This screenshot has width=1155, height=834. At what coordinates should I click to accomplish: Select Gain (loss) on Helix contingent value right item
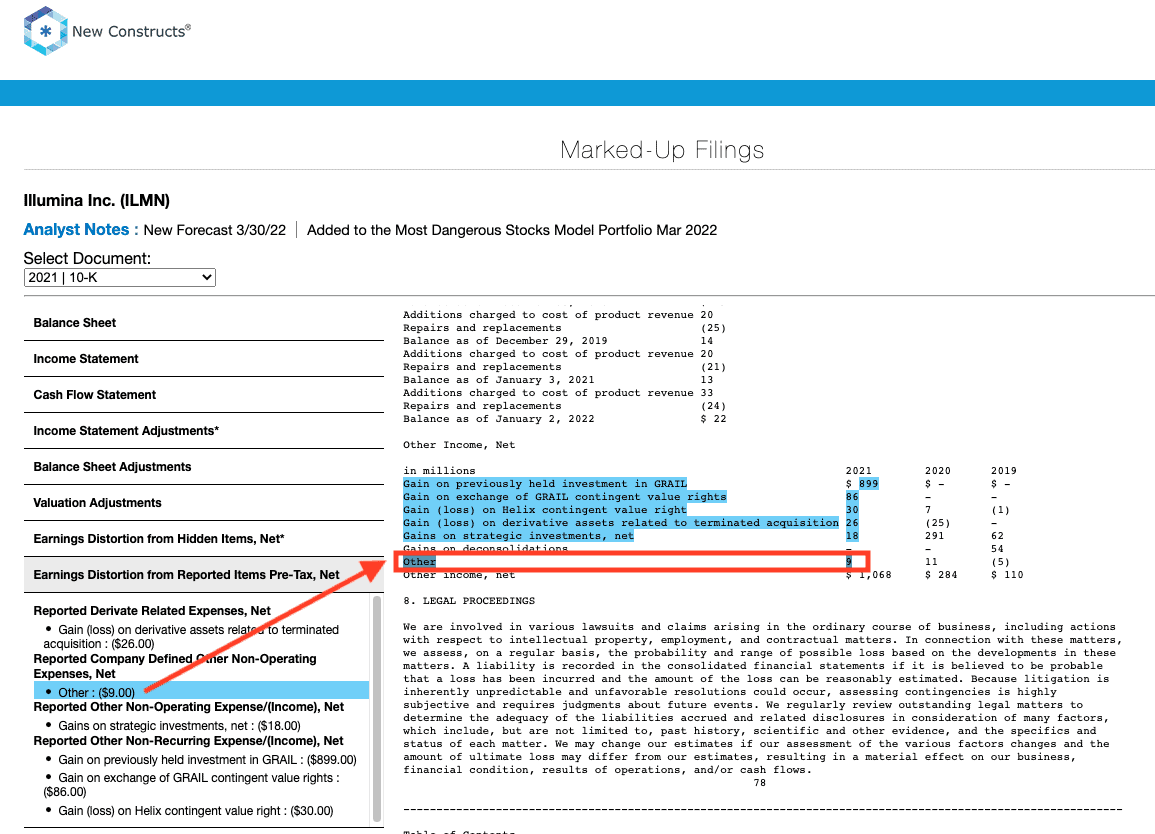tap(195, 810)
